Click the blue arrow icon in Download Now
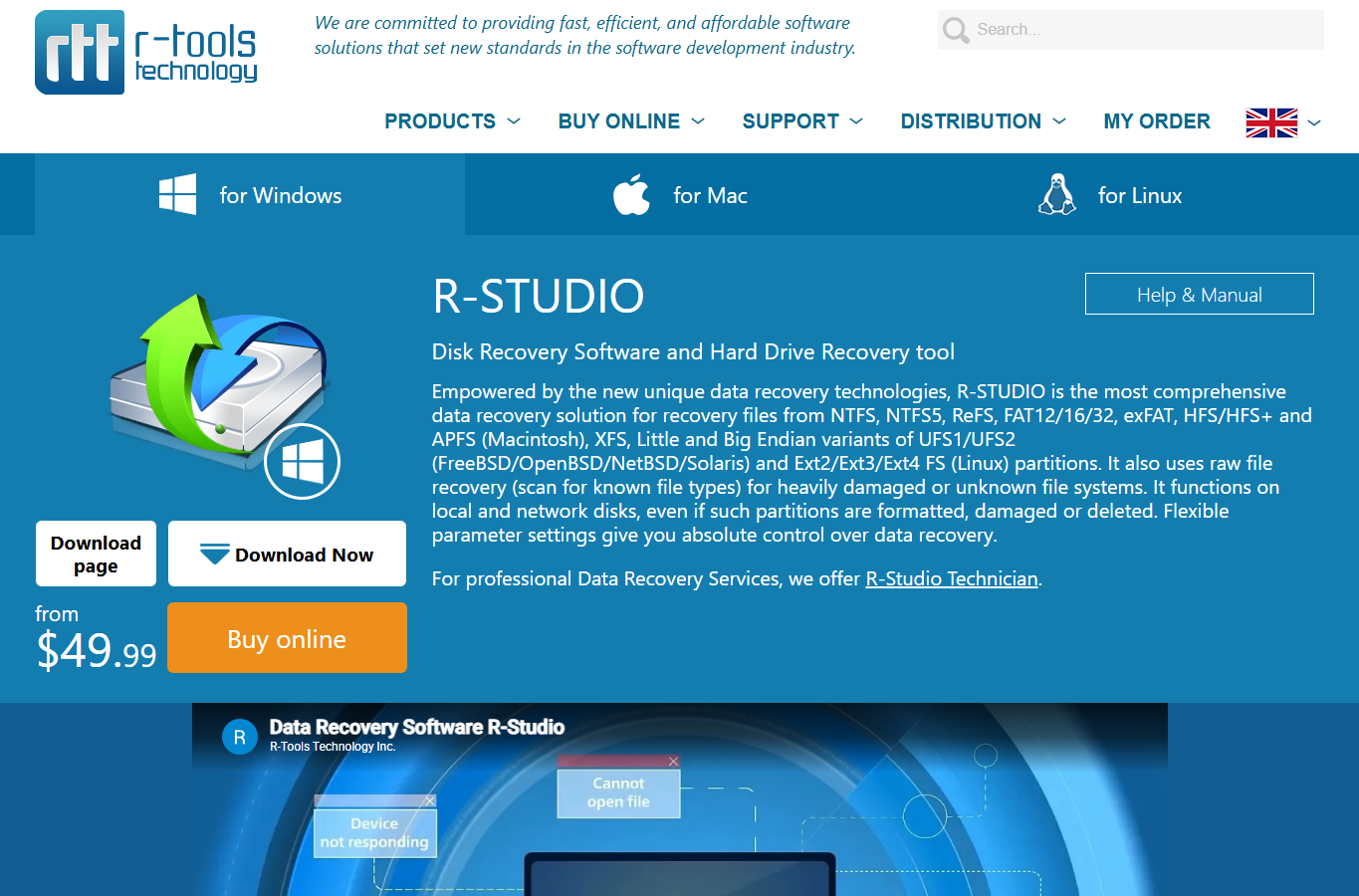Viewport: 1359px width, 896px height. coord(214,554)
